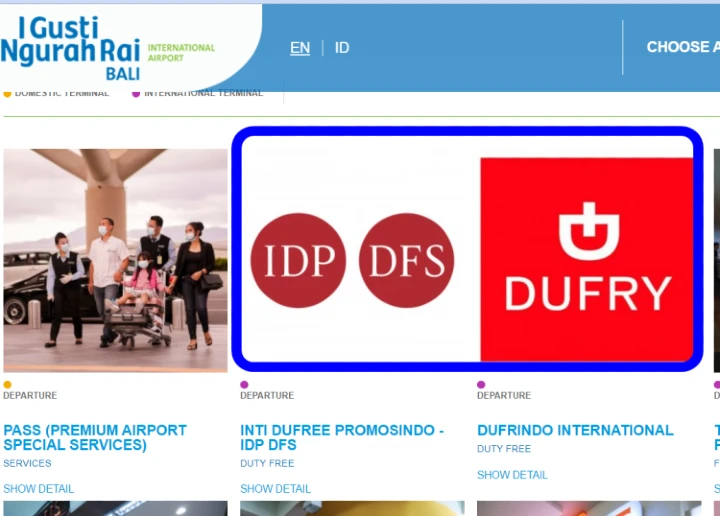Select the Domestic Terminal filter
The height and width of the screenshot is (516, 720).
(56, 94)
